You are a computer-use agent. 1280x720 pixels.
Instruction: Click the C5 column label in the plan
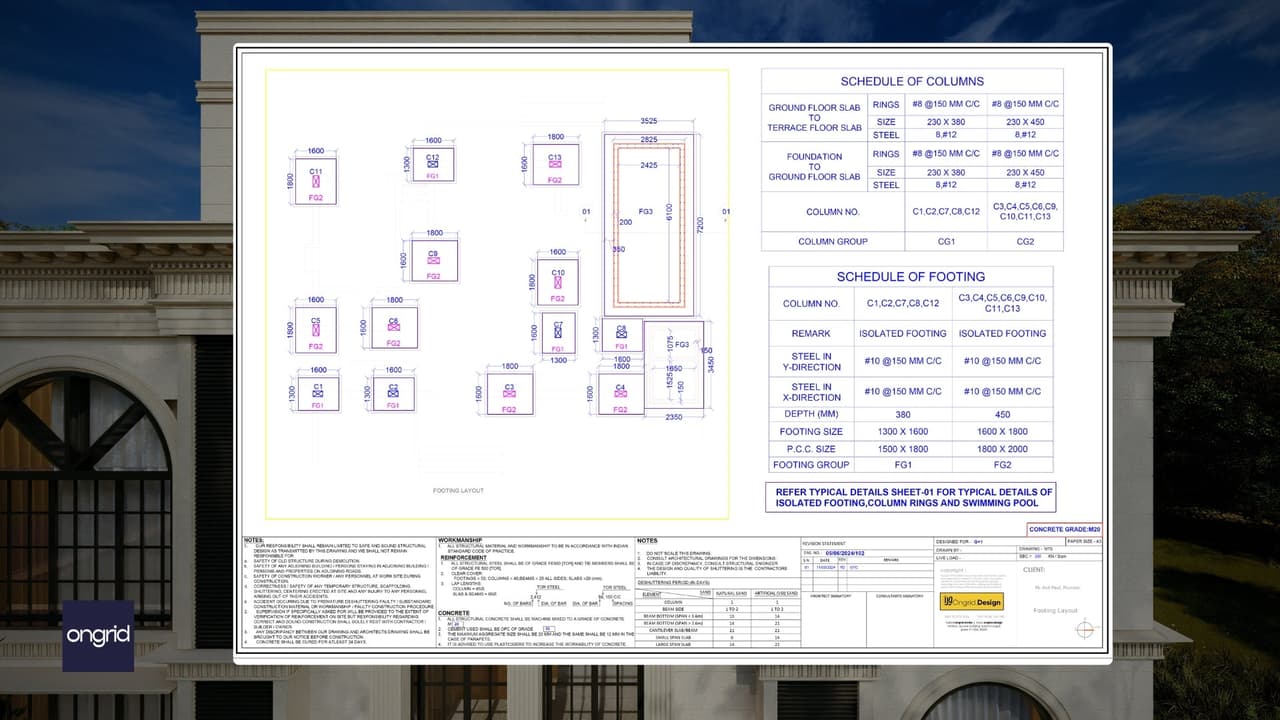point(316,321)
